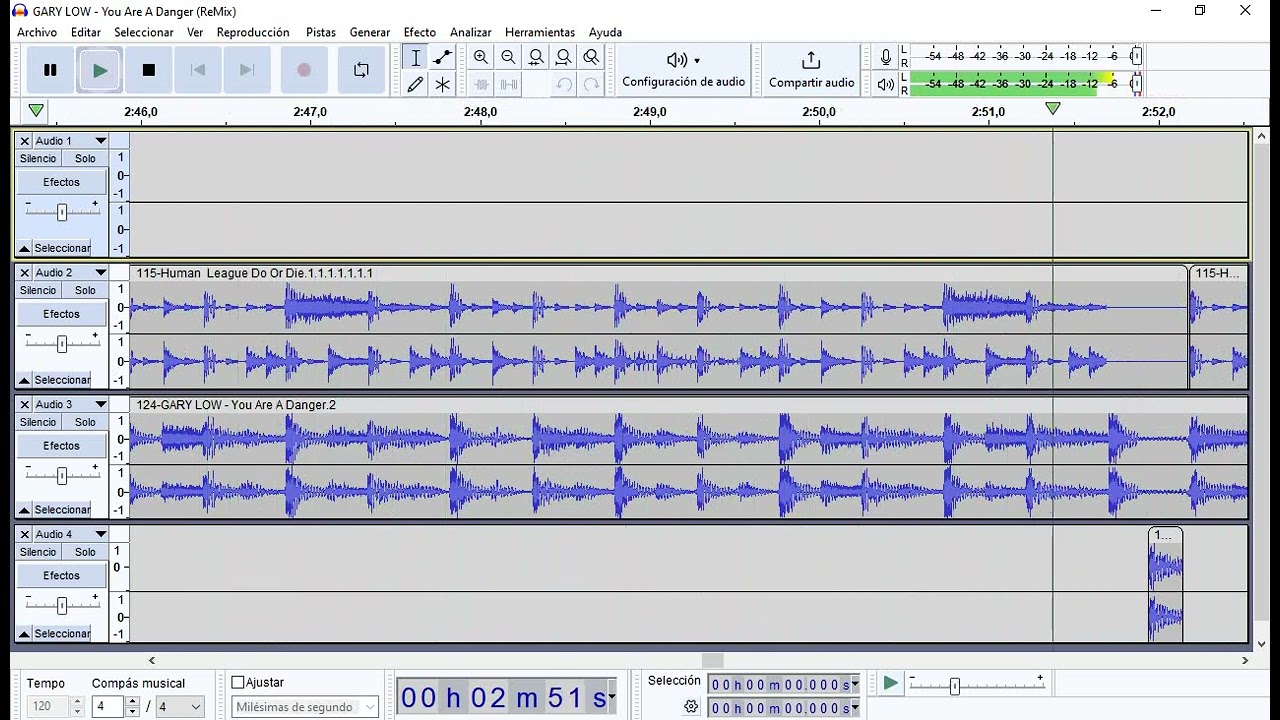Open the Editar menu
Image resolution: width=1280 pixels, height=720 pixels.
pos(86,32)
